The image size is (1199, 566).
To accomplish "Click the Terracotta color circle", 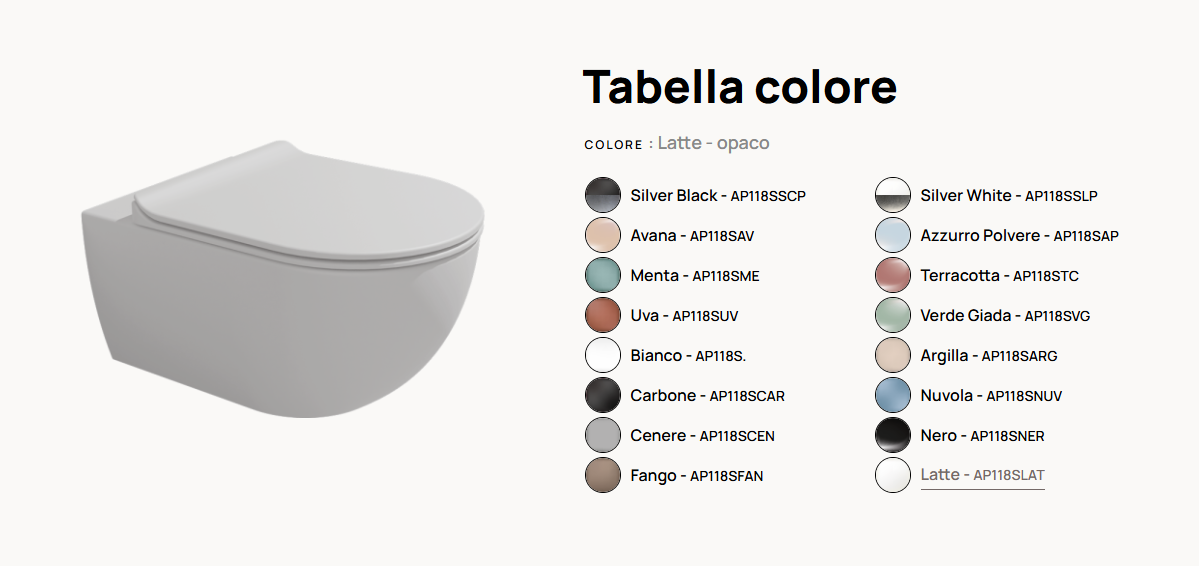I will [893, 275].
